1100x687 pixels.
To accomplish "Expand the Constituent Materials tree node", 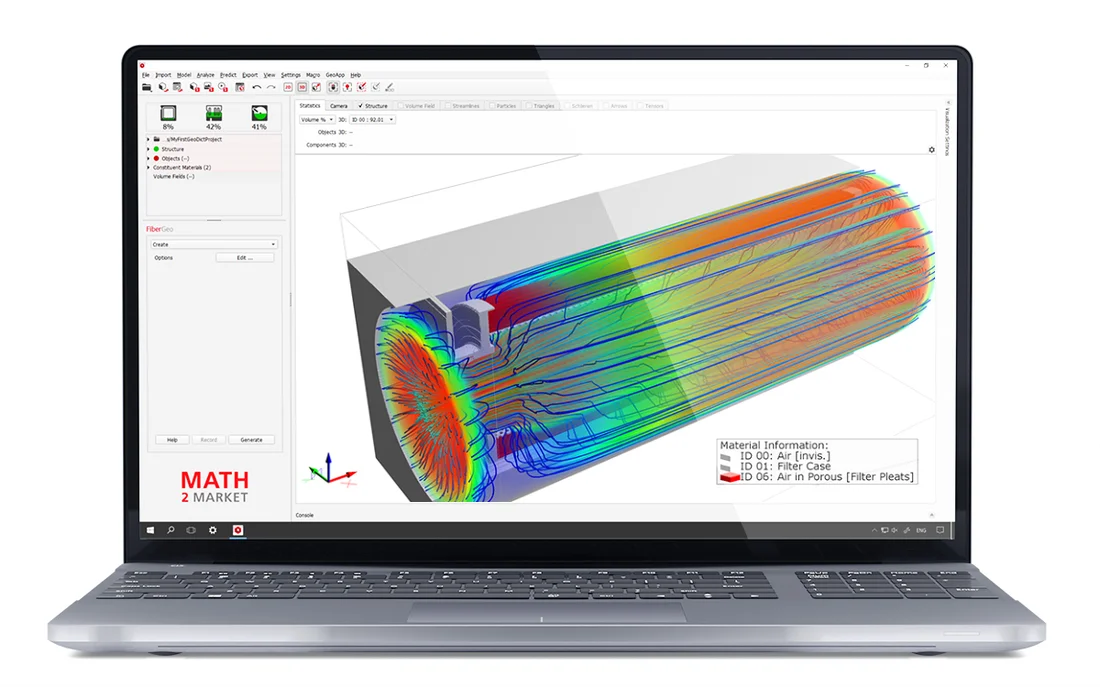I will click(x=148, y=167).
